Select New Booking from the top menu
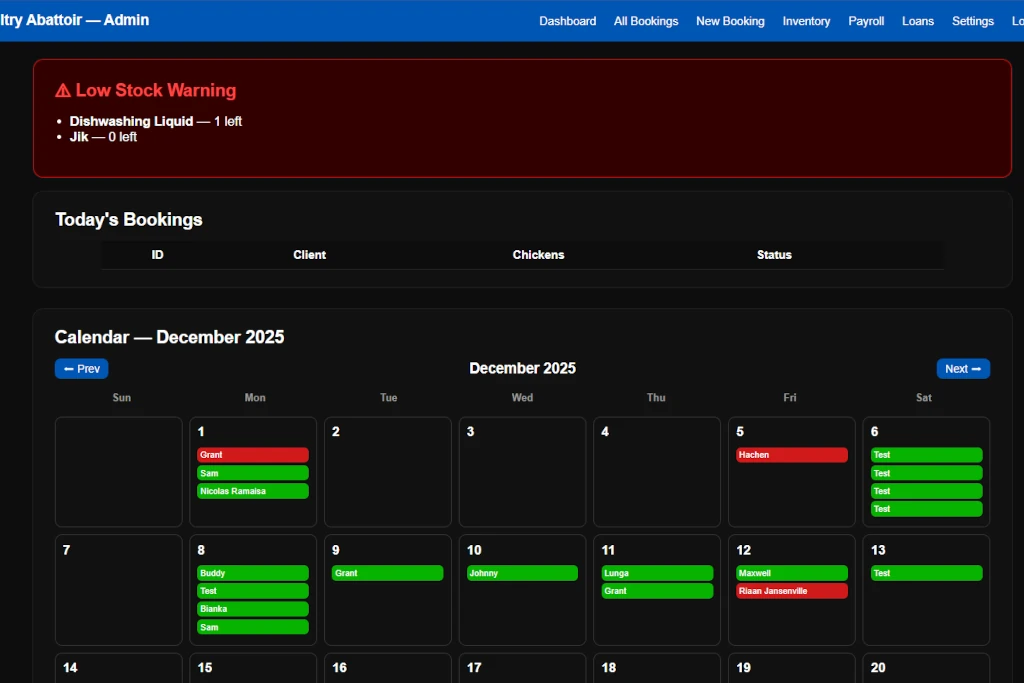This screenshot has height=683, width=1024. 730,21
